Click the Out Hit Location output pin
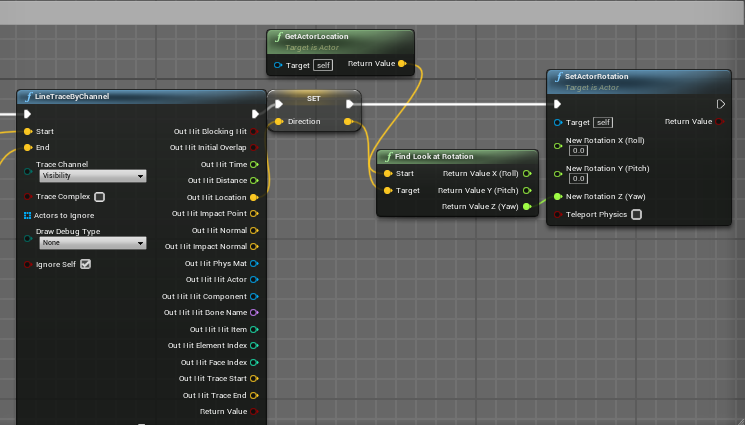The height and width of the screenshot is (425, 745). coord(254,197)
